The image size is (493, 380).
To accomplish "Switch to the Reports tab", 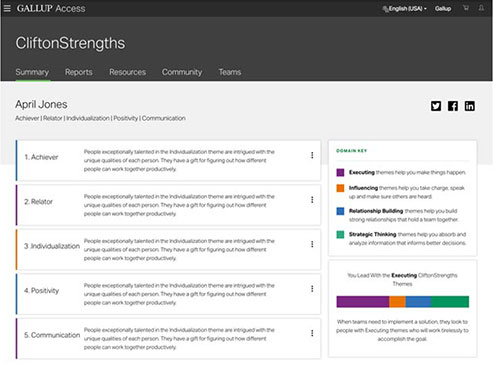I will (79, 72).
